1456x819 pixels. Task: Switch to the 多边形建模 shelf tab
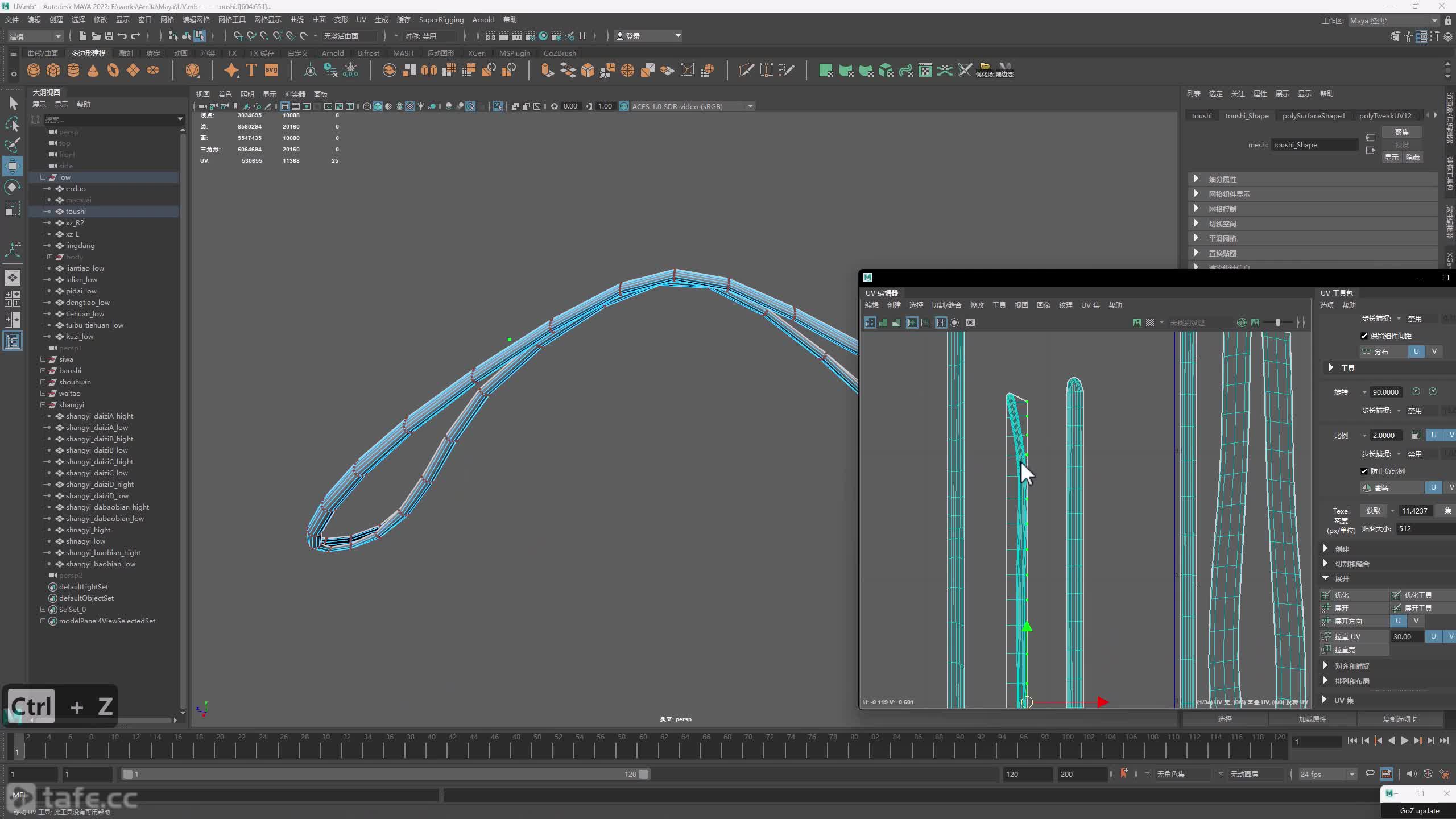89,53
